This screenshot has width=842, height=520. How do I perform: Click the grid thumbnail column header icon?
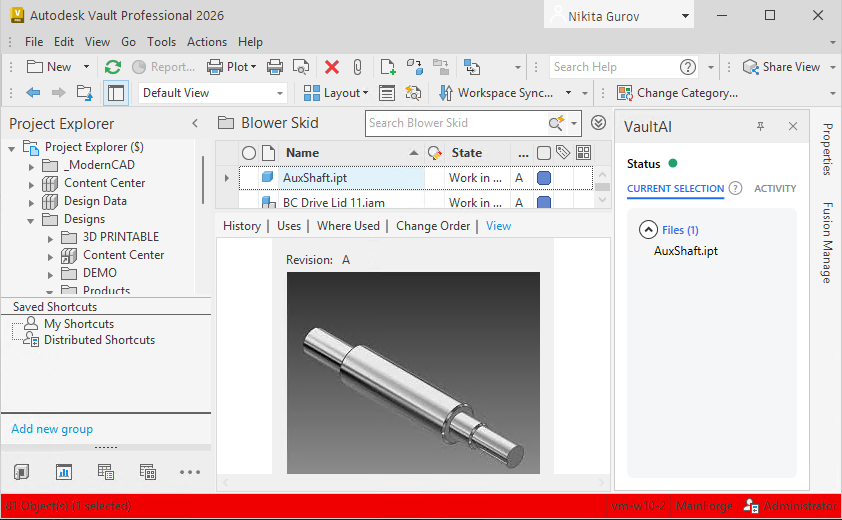click(x=583, y=153)
